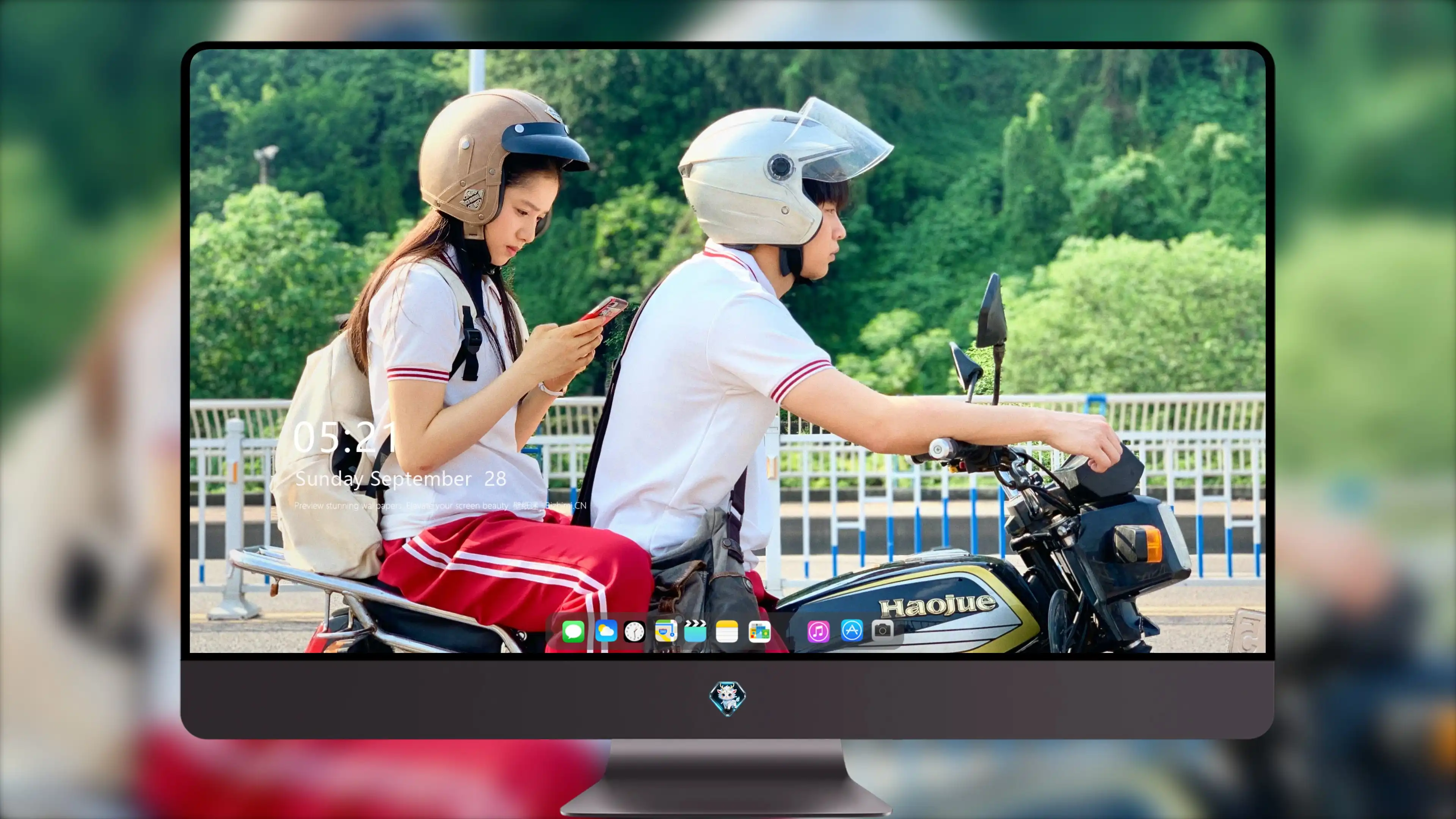Click the "Preview stunning wallpapers" caption text
The height and width of the screenshot is (819, 1456).
[440, 506]
